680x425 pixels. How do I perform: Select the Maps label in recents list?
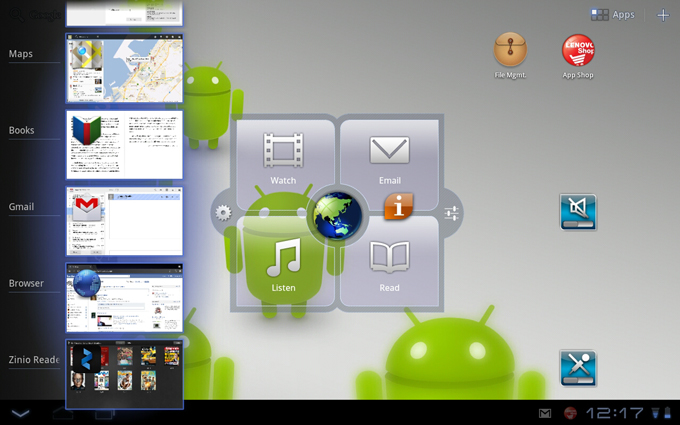click(21, 54)
